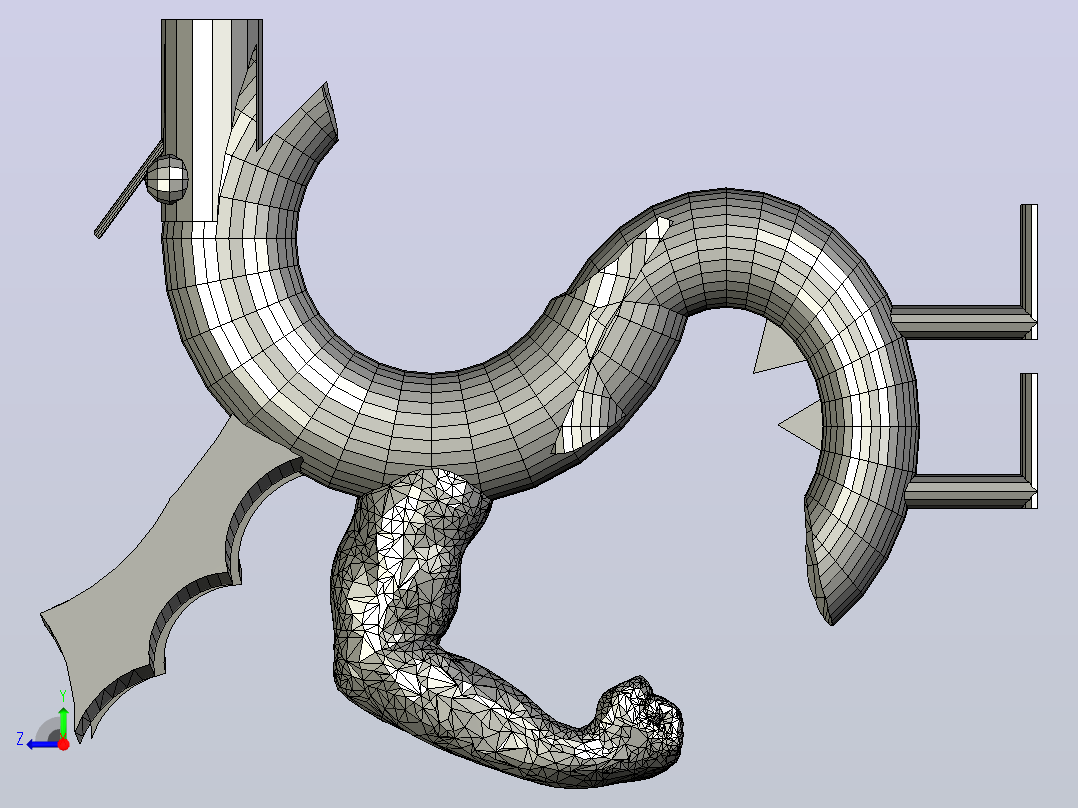Click the green Y axis arrow of the triad
The image size is (1078, 808).
63,721
